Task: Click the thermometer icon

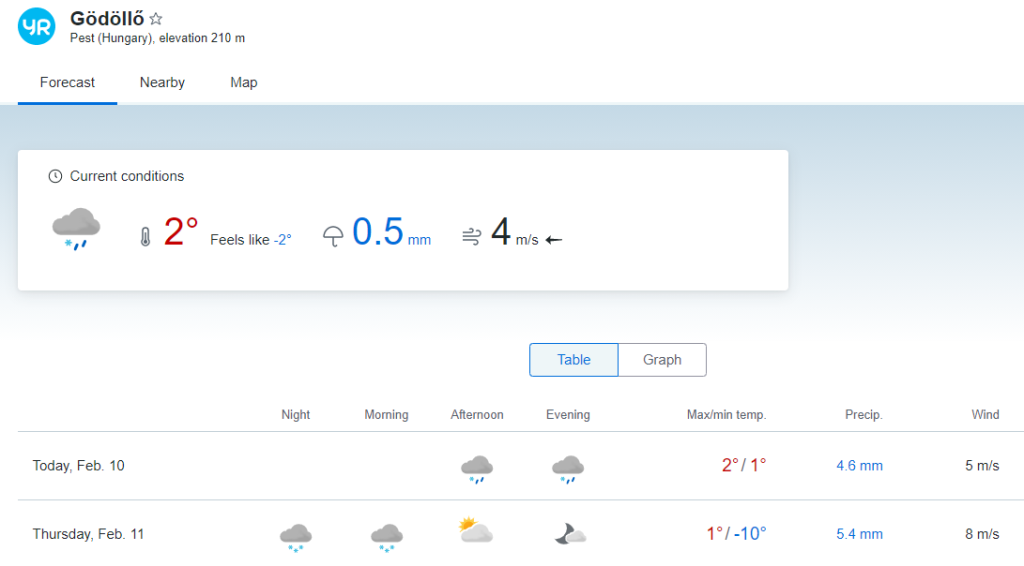Action: pos(145,237)
